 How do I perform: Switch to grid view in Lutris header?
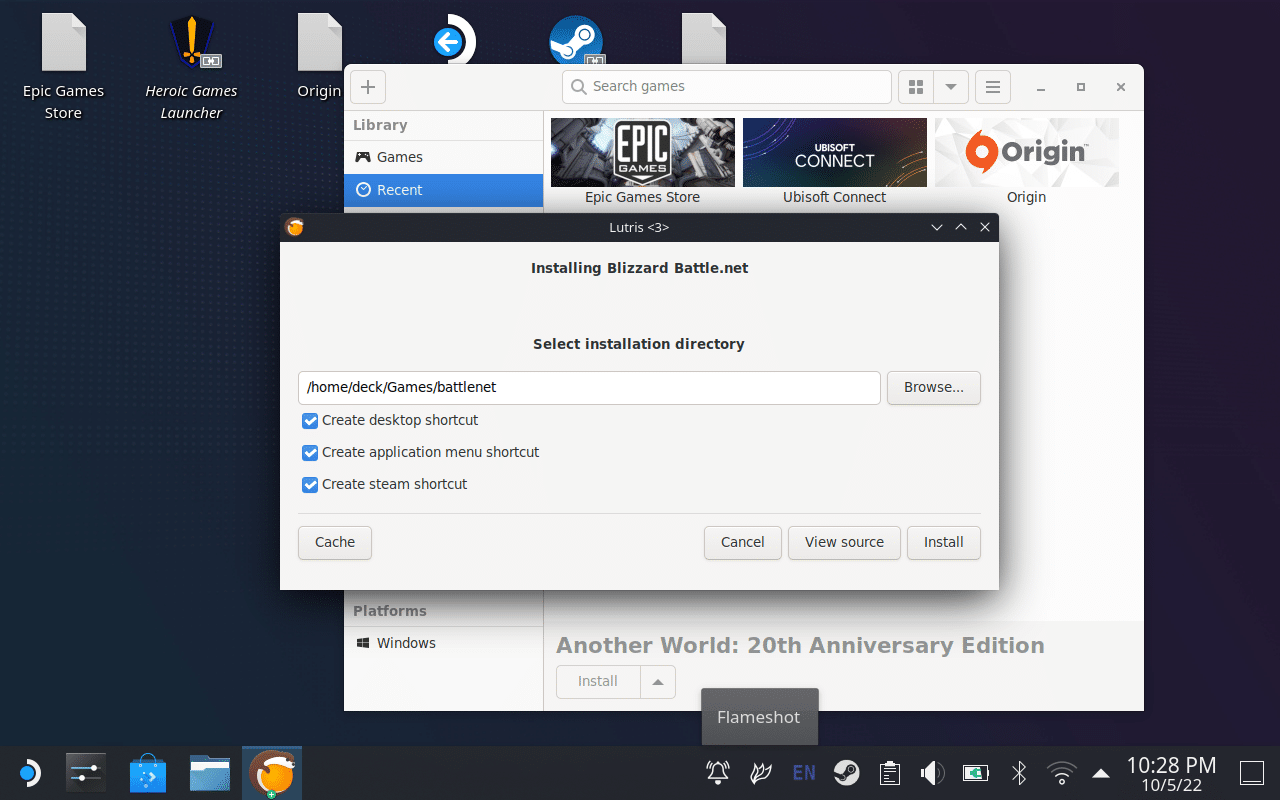[915, 87]
